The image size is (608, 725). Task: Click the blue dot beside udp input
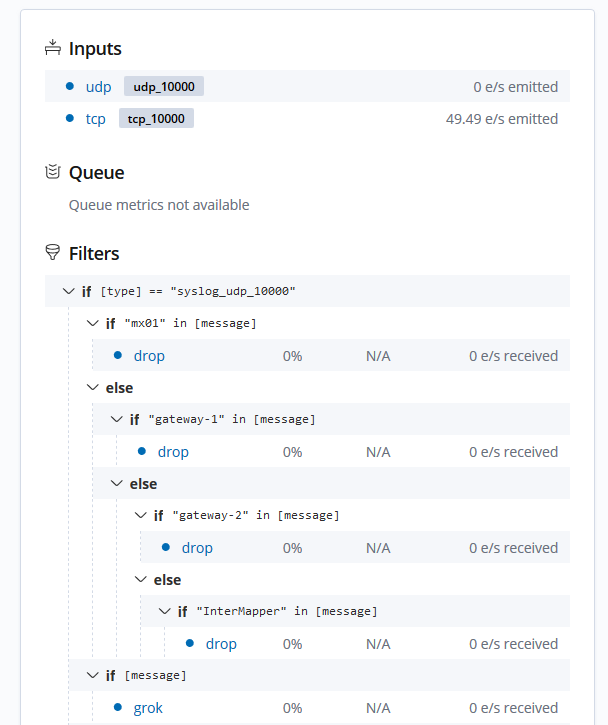pyautogui.click(x=70, y=87)
